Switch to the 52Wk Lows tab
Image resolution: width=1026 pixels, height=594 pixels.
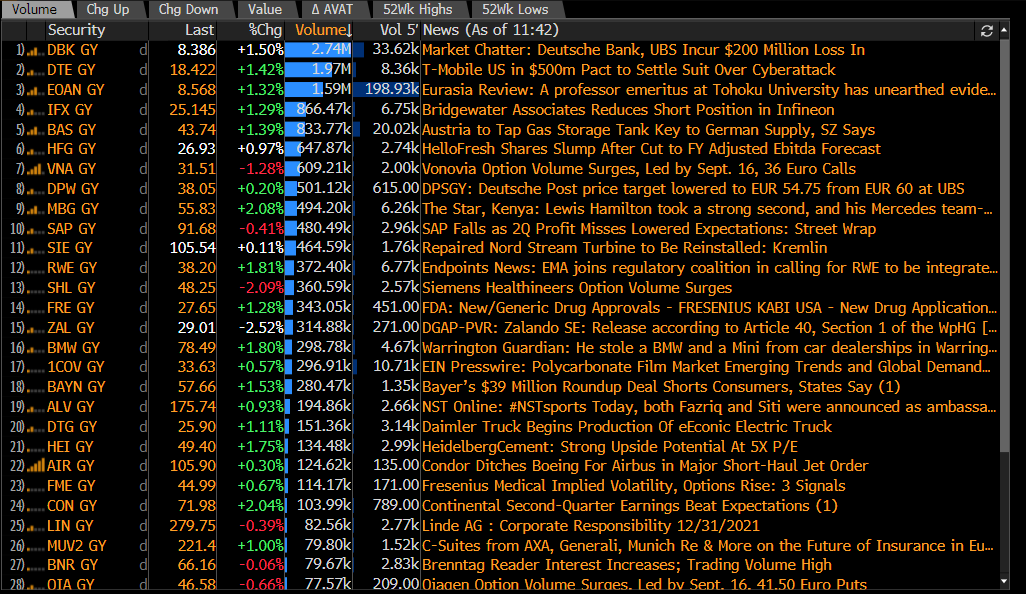click(515, 9)
